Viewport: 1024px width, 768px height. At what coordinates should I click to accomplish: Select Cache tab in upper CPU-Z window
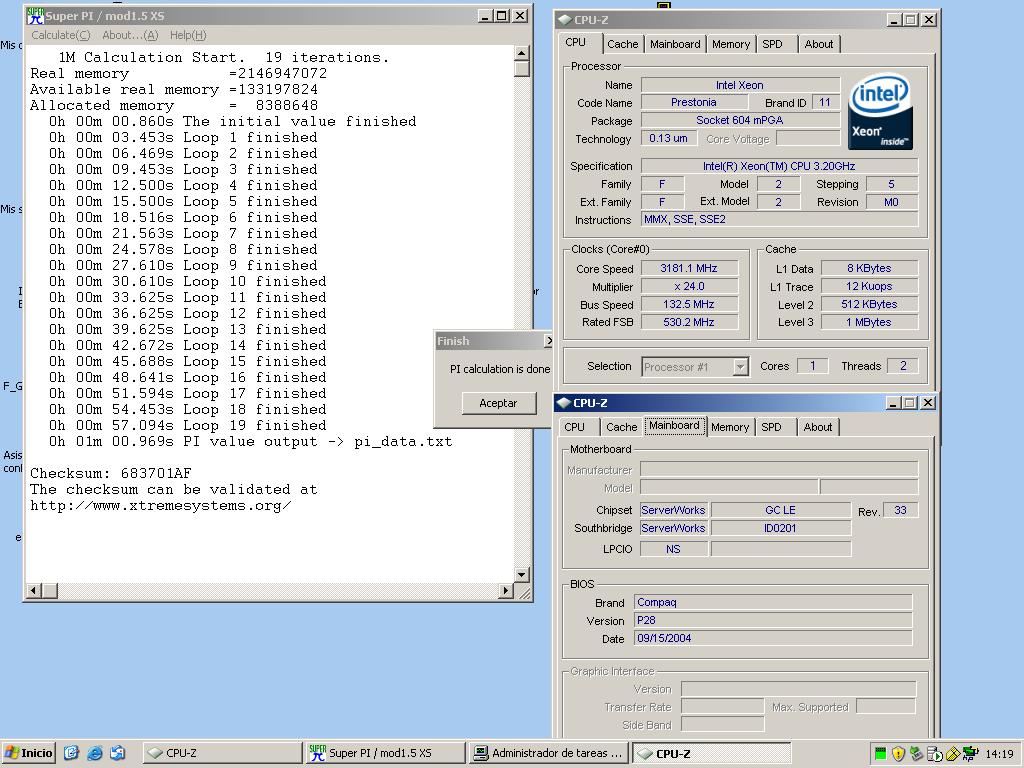coord(622,44)
